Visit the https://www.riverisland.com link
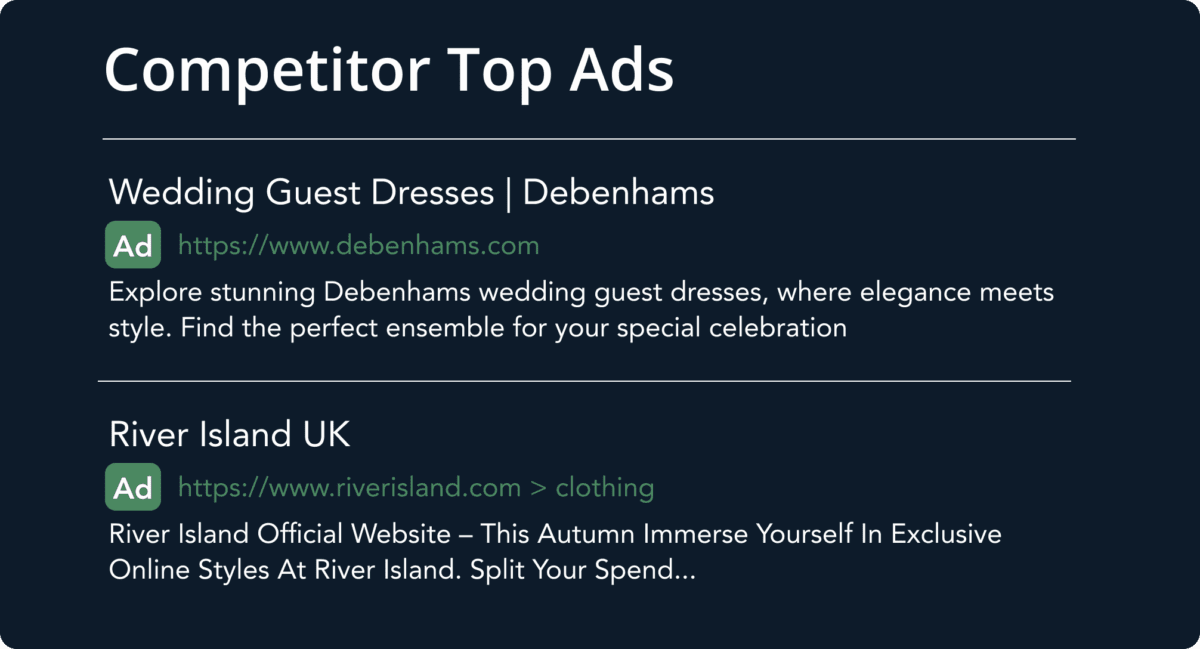The image size is (1200, 649). pyautogui.click(x=349, y=488)
